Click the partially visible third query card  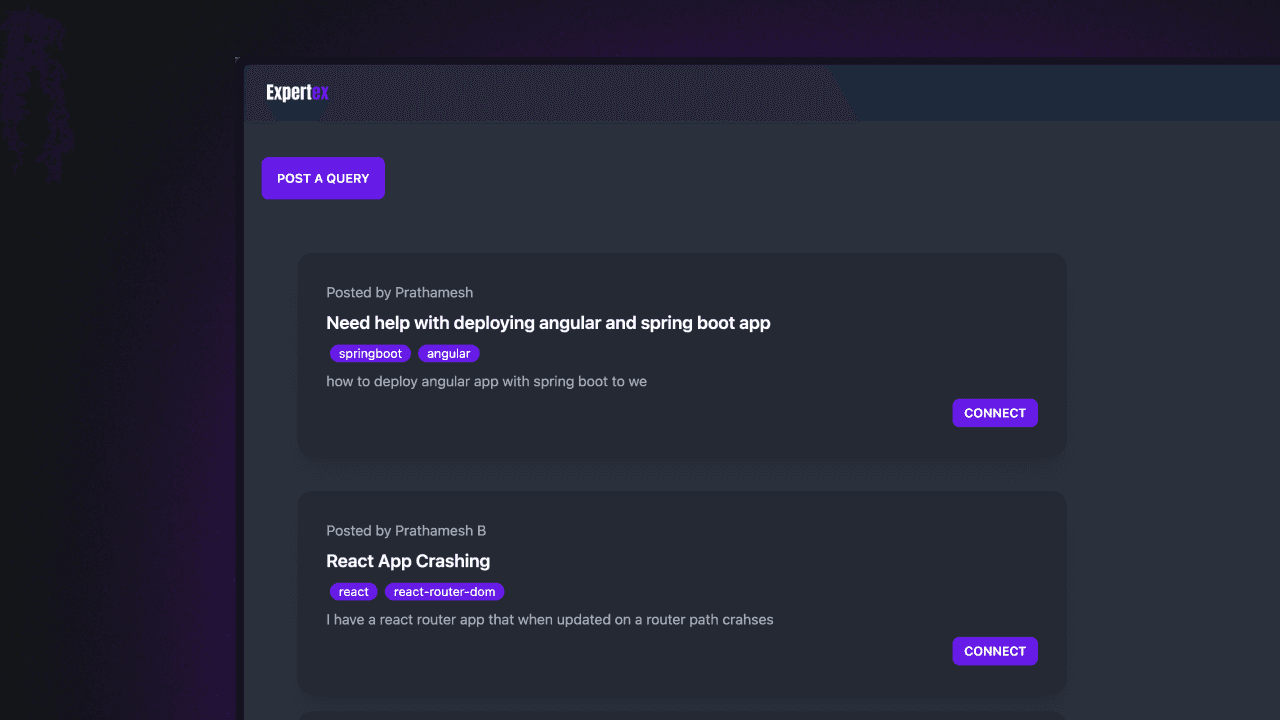coord(682,715)
